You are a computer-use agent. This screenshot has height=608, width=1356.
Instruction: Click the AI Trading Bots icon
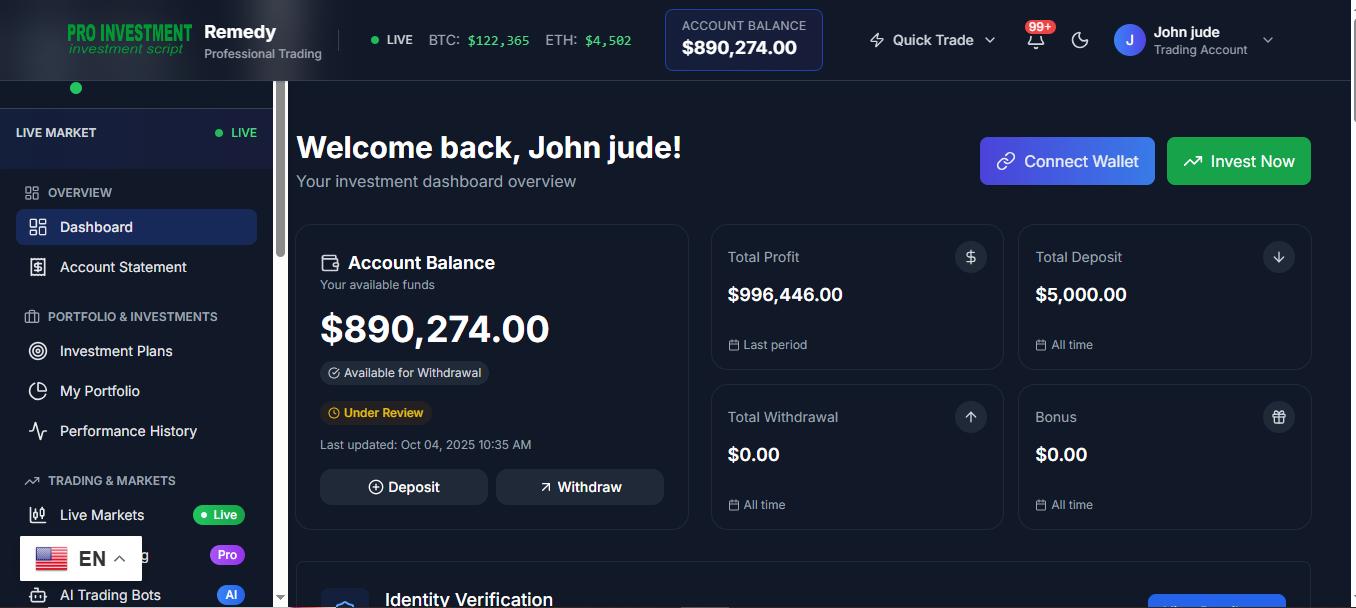tap(37, 594)
